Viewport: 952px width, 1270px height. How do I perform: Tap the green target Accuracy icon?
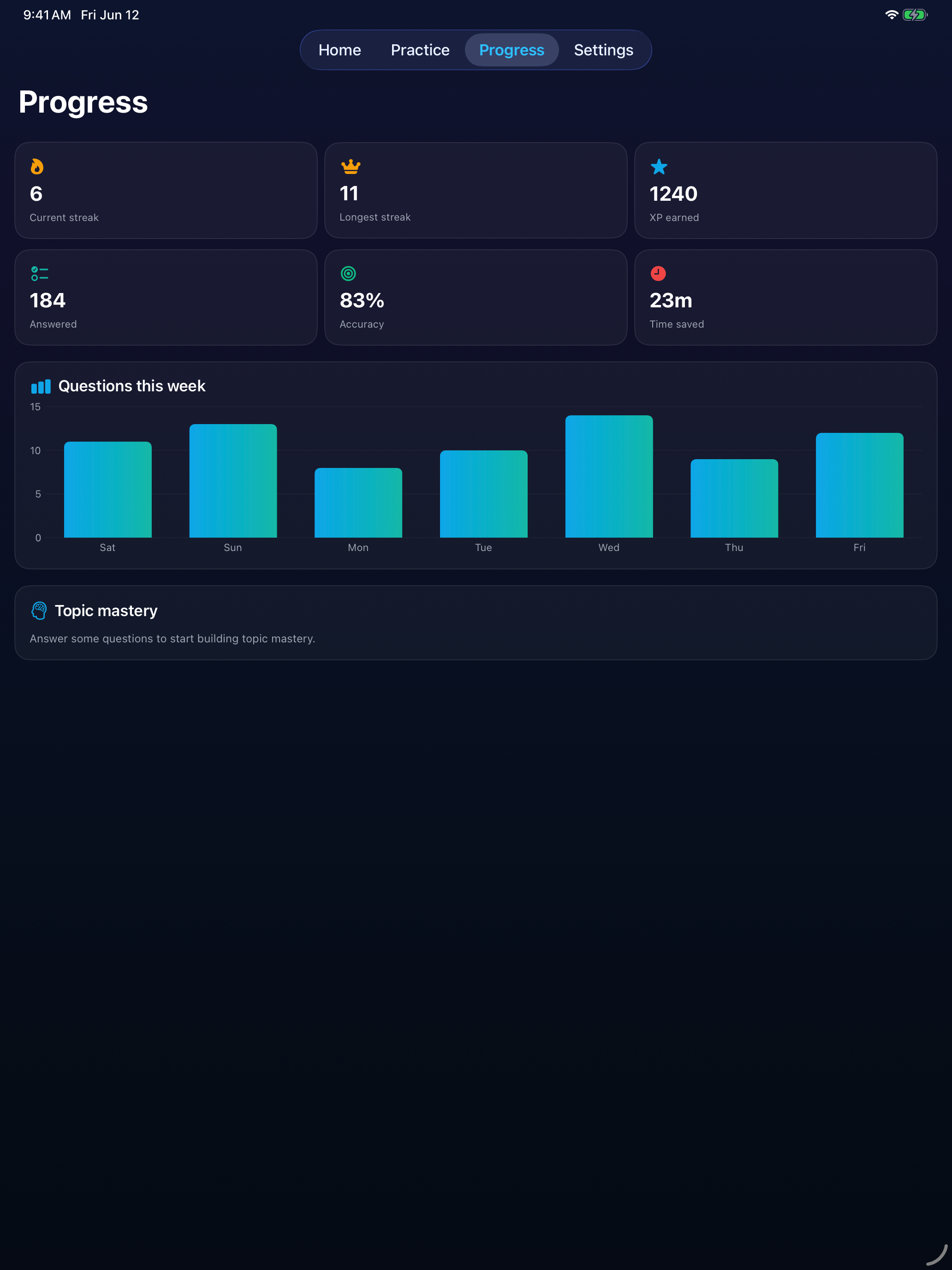[x=348, y=273]
